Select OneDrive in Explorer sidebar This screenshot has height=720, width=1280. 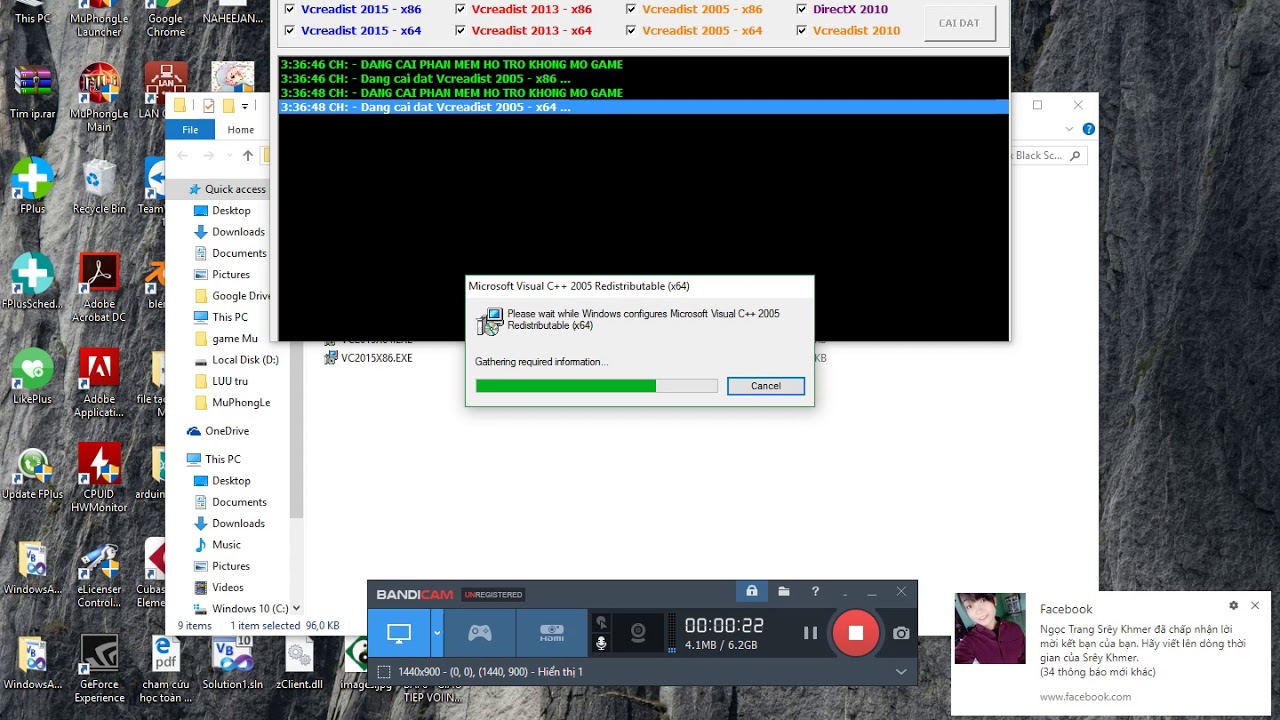227,431
